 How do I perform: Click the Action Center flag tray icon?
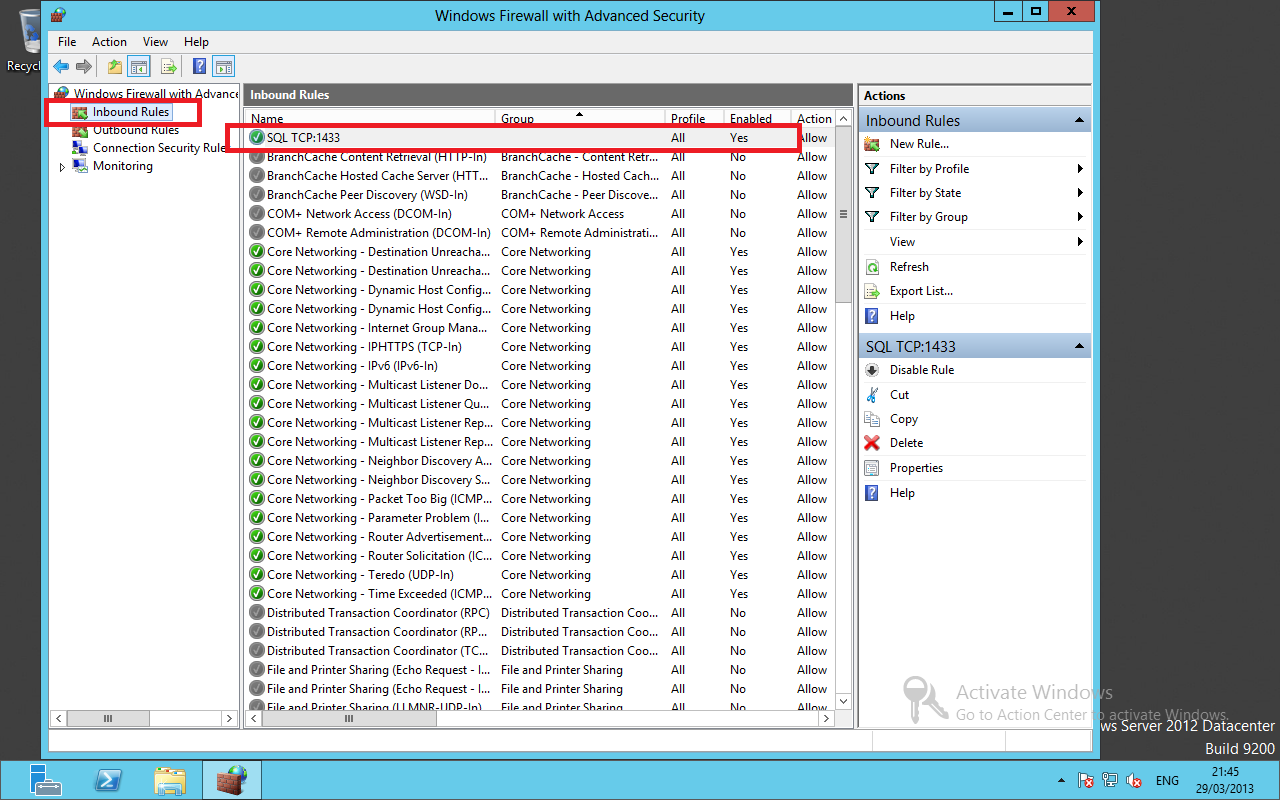pos(1086,780)
